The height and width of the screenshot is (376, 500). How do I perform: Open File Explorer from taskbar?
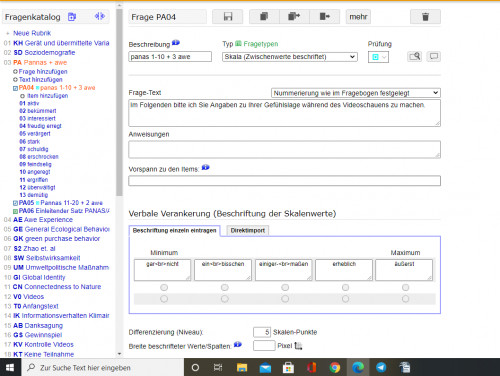pyautogui.click(x=242, y=368)
